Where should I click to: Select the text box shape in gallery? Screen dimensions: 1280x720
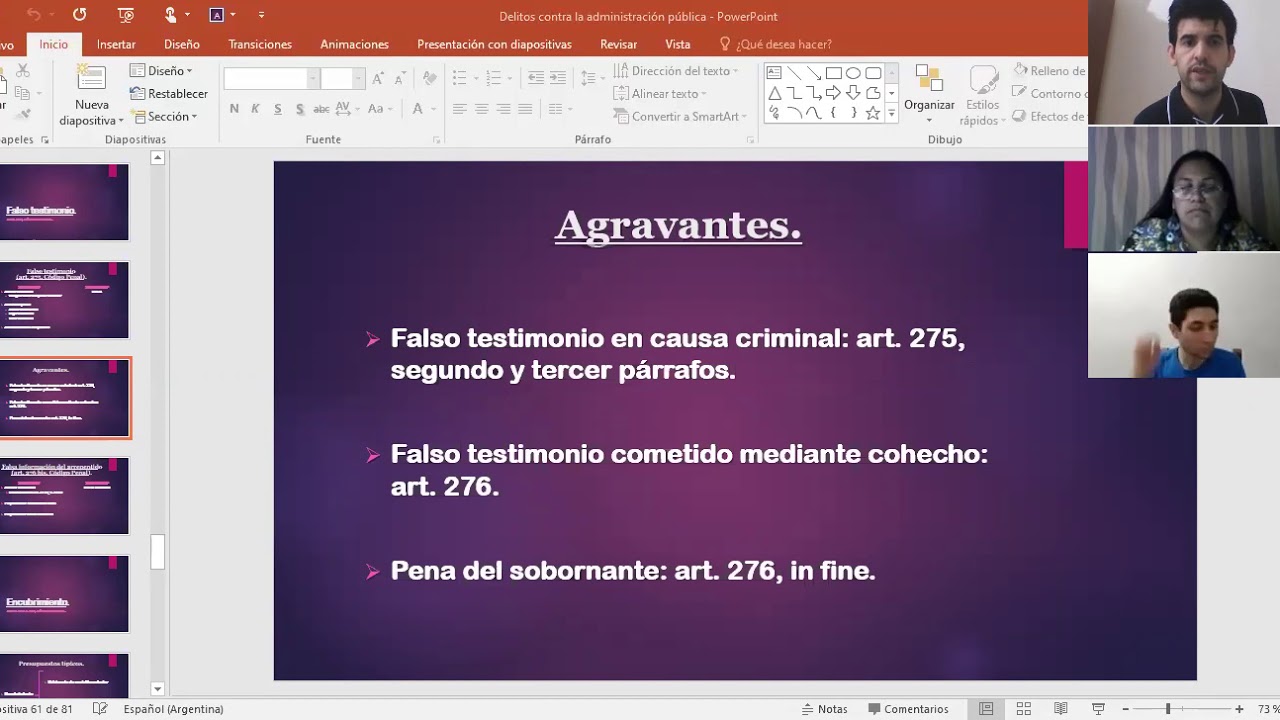[x=774, y=73]
